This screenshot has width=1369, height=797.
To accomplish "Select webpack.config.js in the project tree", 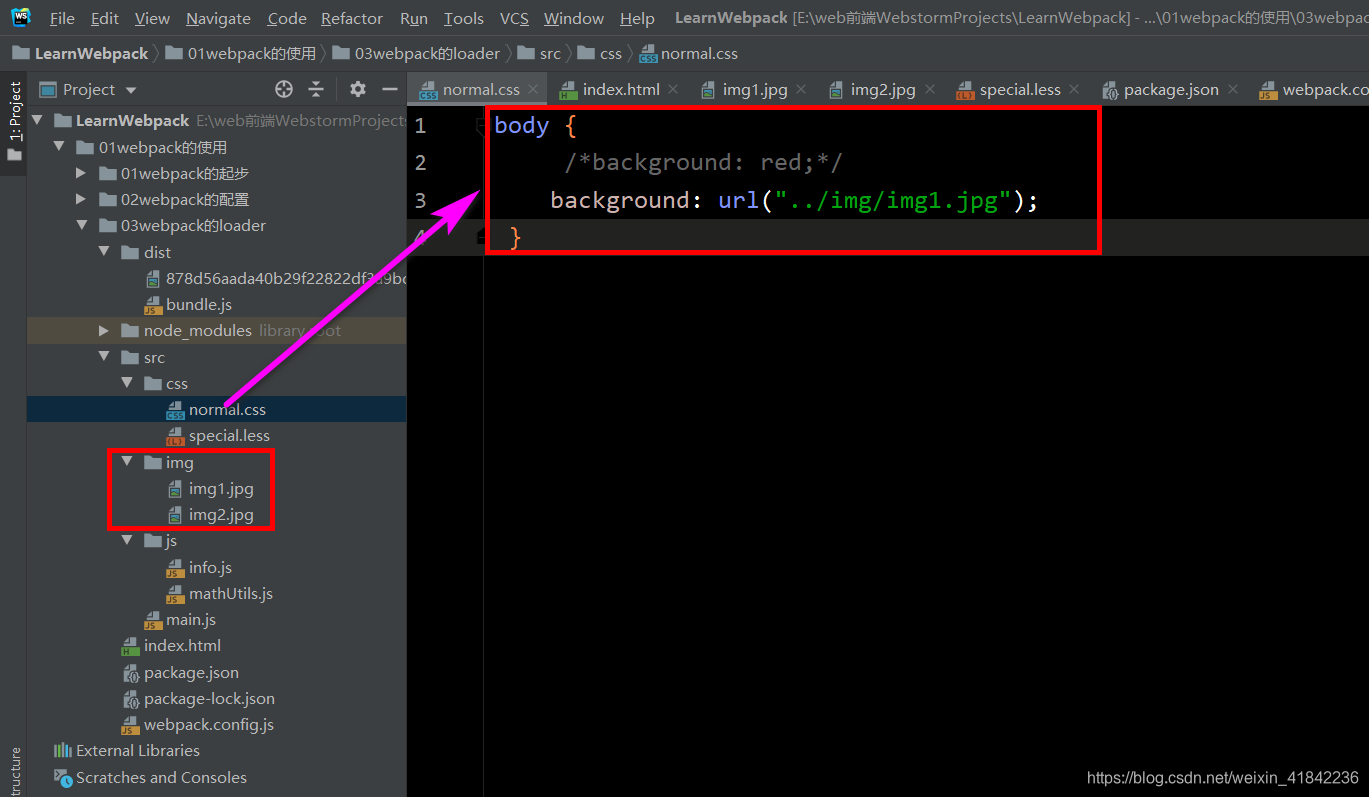I will click(x=209, y=724).
